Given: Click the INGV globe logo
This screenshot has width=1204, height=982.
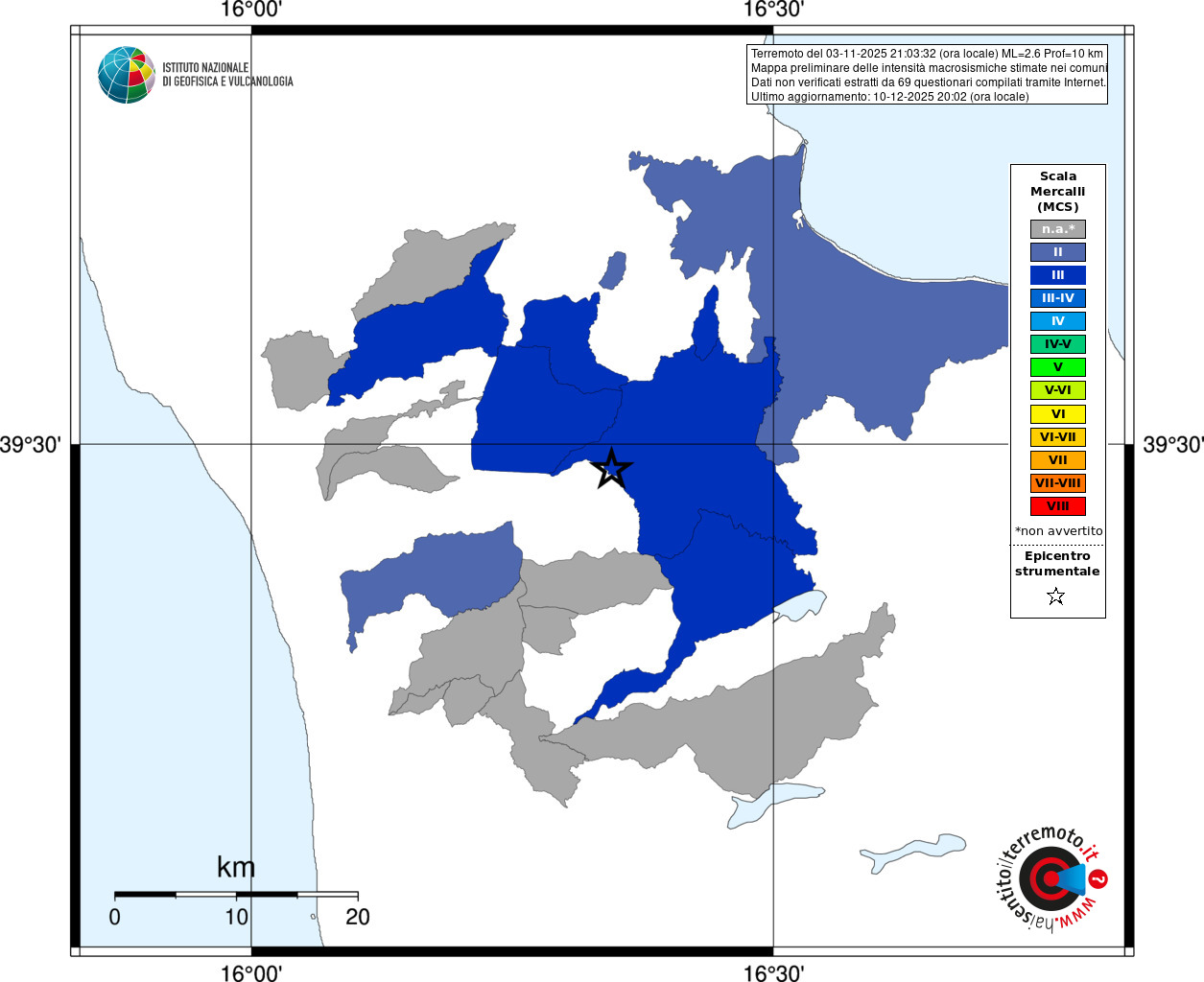Looking at the screenshot, I should coord(127,75).
